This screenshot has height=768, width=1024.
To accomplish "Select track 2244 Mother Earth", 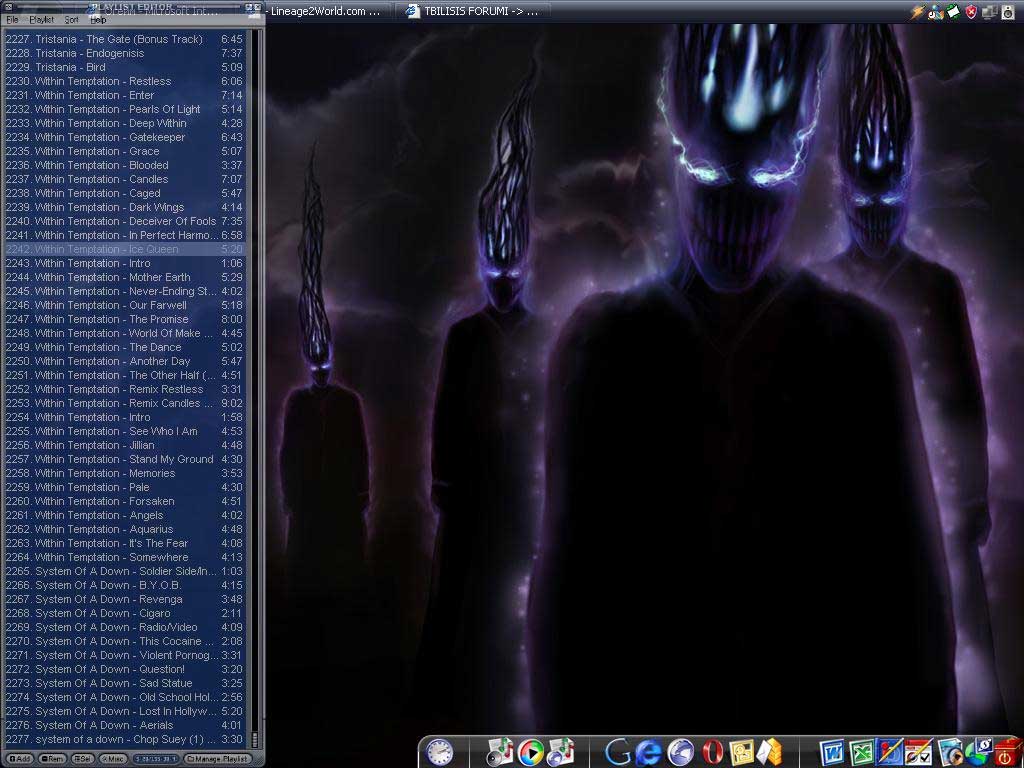I will click(x=124, y=277).
